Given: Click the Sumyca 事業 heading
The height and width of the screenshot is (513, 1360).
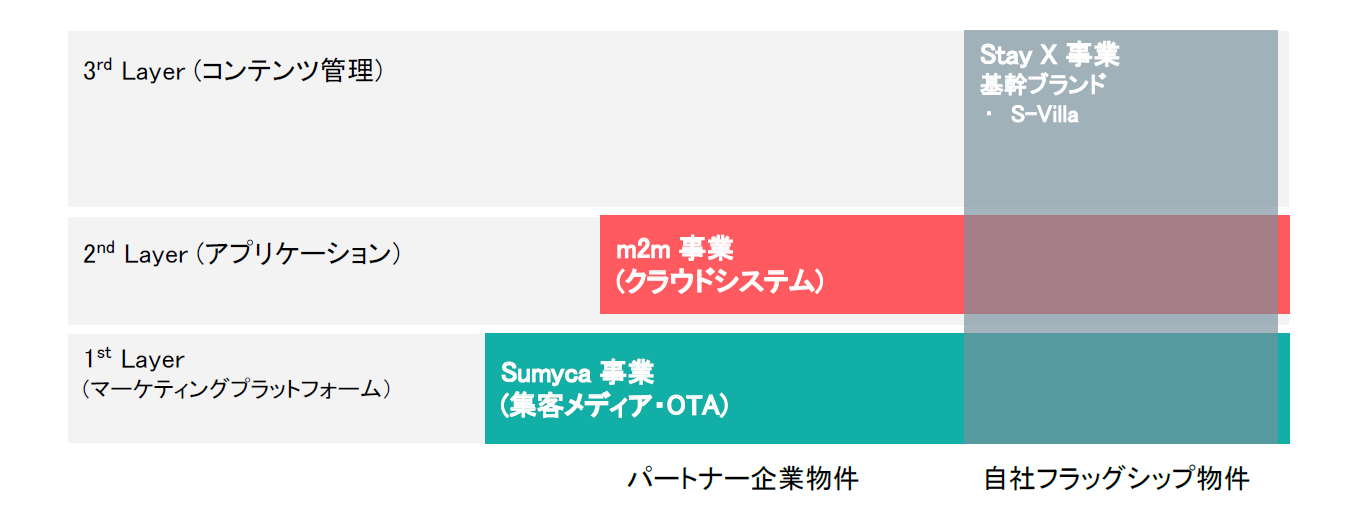Looking at the screenshot, I should [x=577, y=373].
